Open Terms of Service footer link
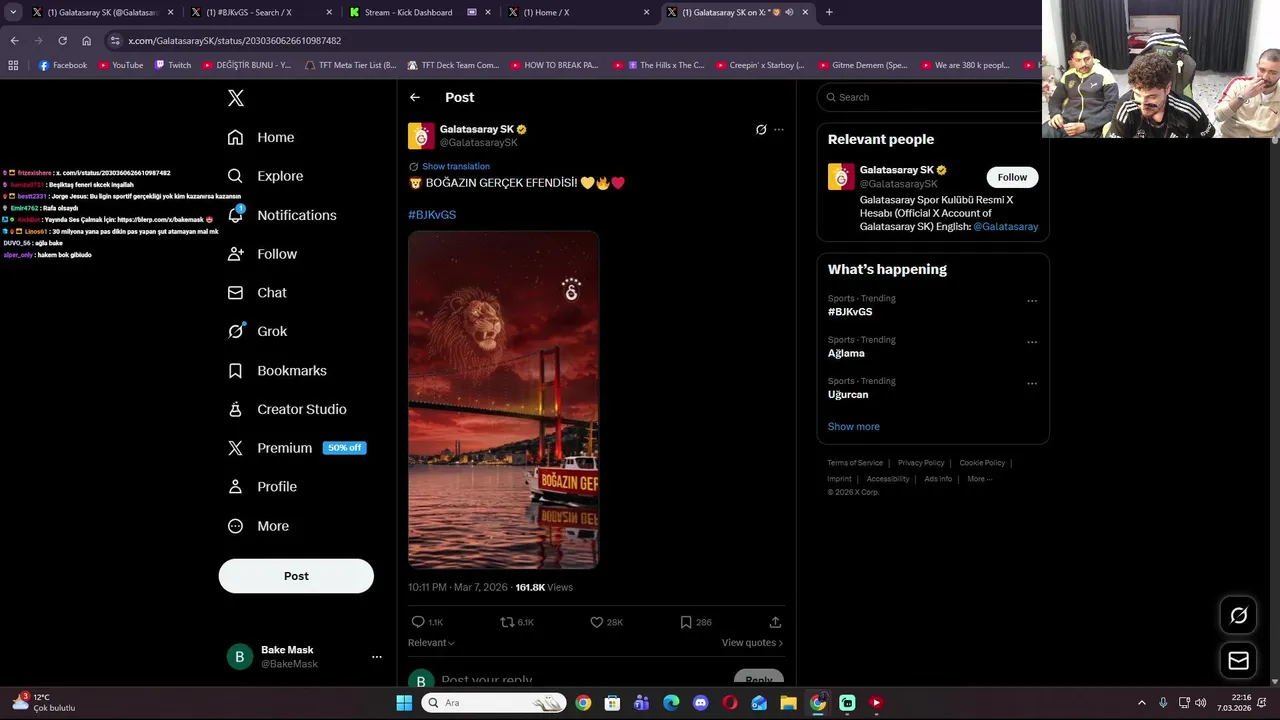The width and height of the screenshot is (1280, 720). point(855,463)
